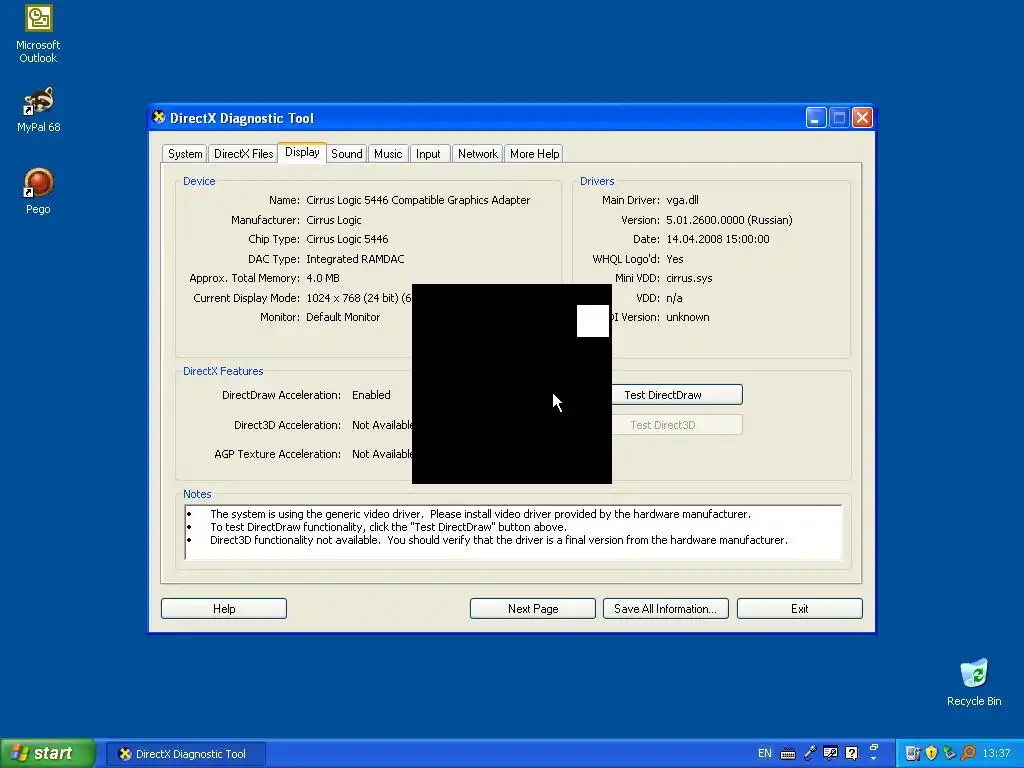Viewport: 1024px width, 768px height.
Task: Switch to the Sound tab
Action: tap(347, 153)
